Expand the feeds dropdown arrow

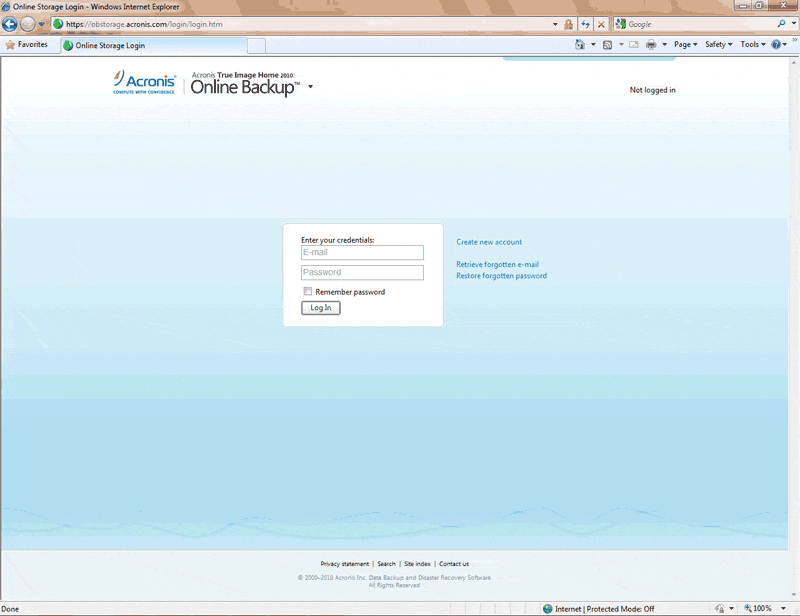point(621,45)
